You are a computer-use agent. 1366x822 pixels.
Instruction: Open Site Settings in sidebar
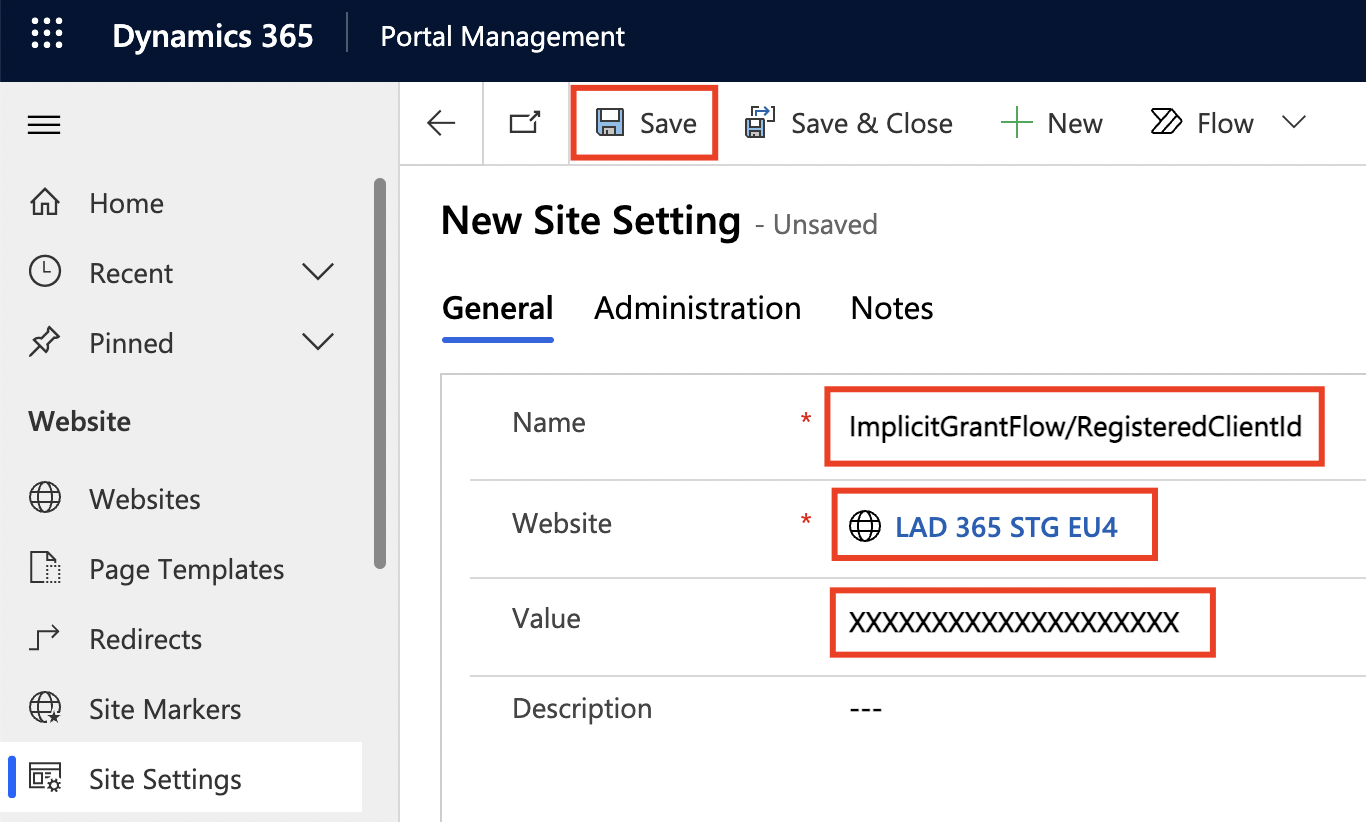(166, 779)
